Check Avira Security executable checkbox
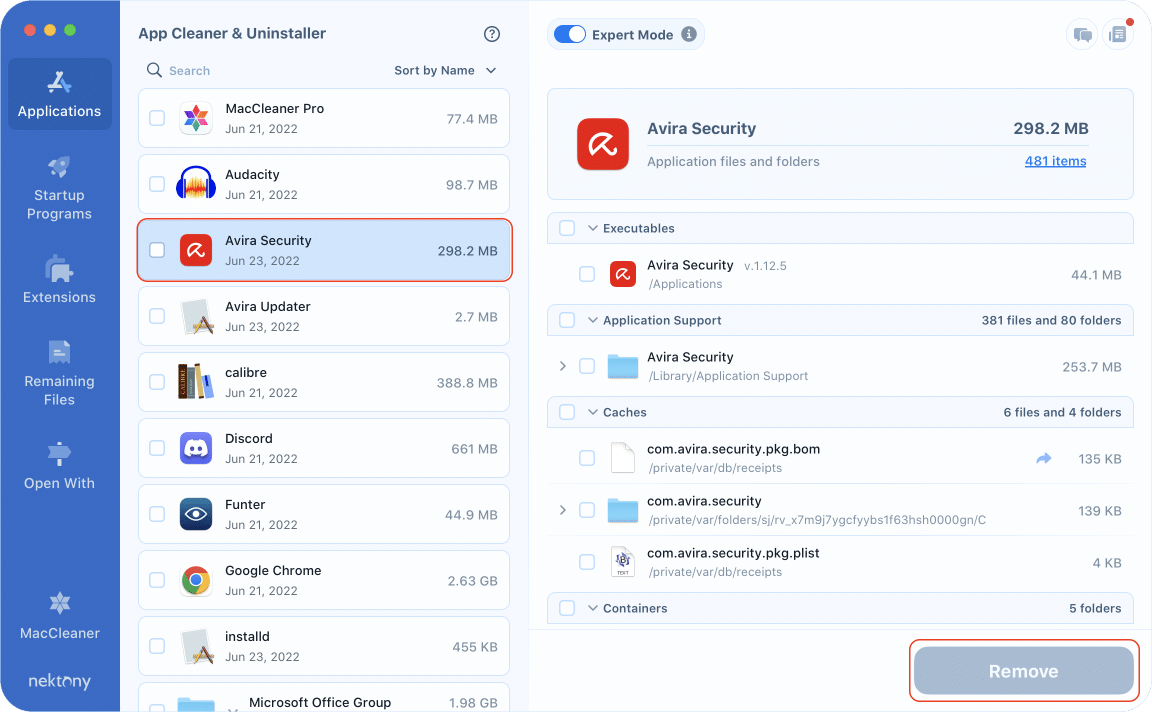 pyautogui.click(x=587, y=274)
